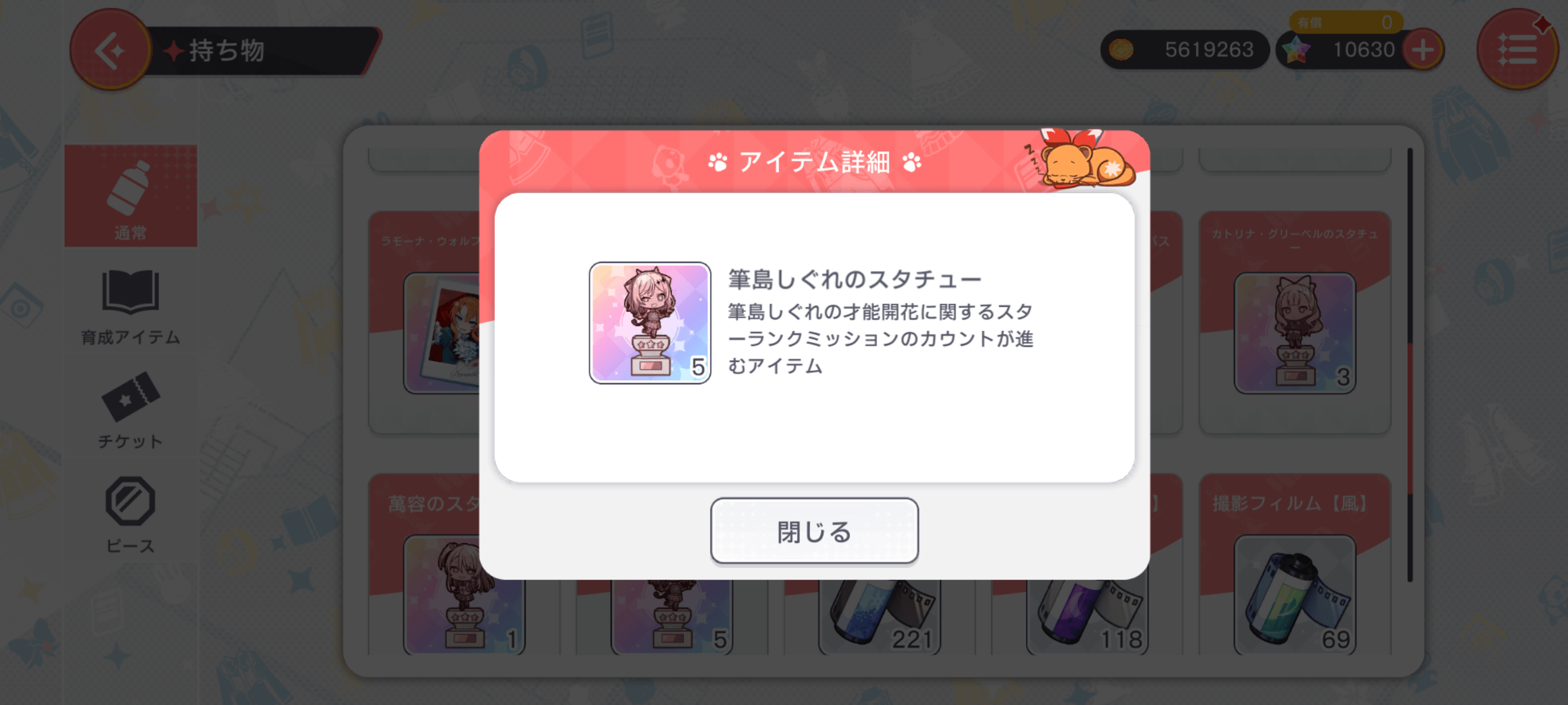
Task: Select カトリナ・グリーベル statue item
Action: (1295, 322)
